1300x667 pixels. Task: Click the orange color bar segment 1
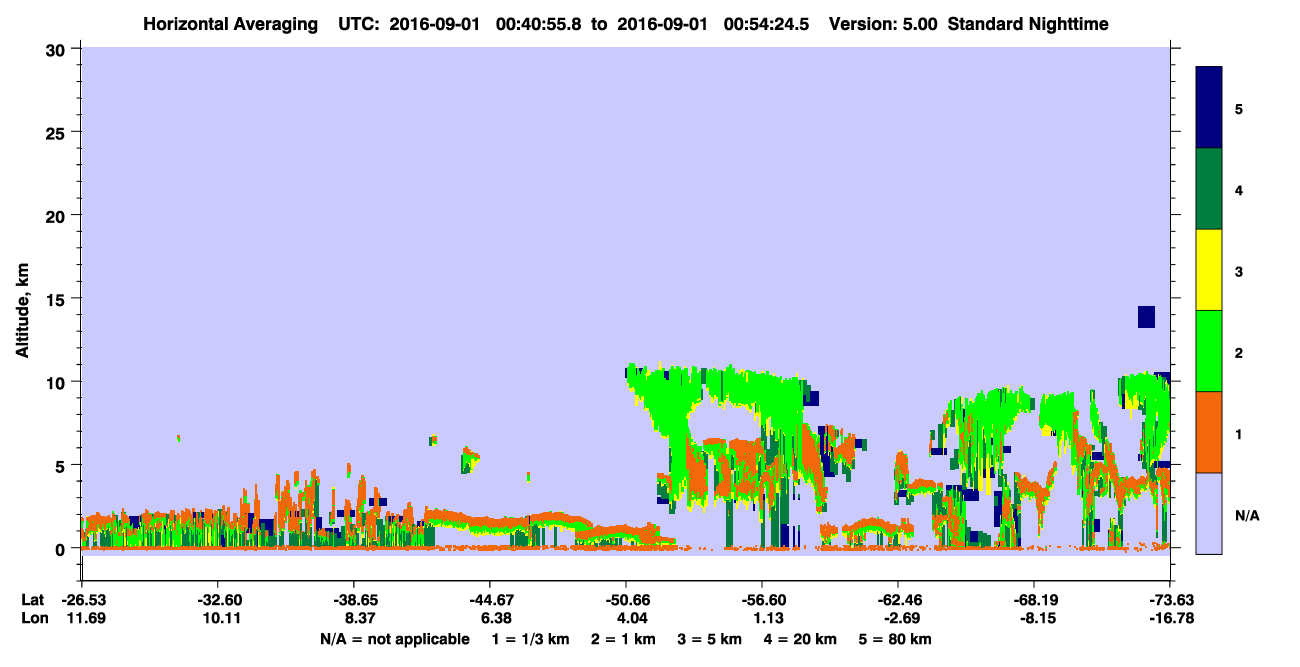click(1209, 432)
